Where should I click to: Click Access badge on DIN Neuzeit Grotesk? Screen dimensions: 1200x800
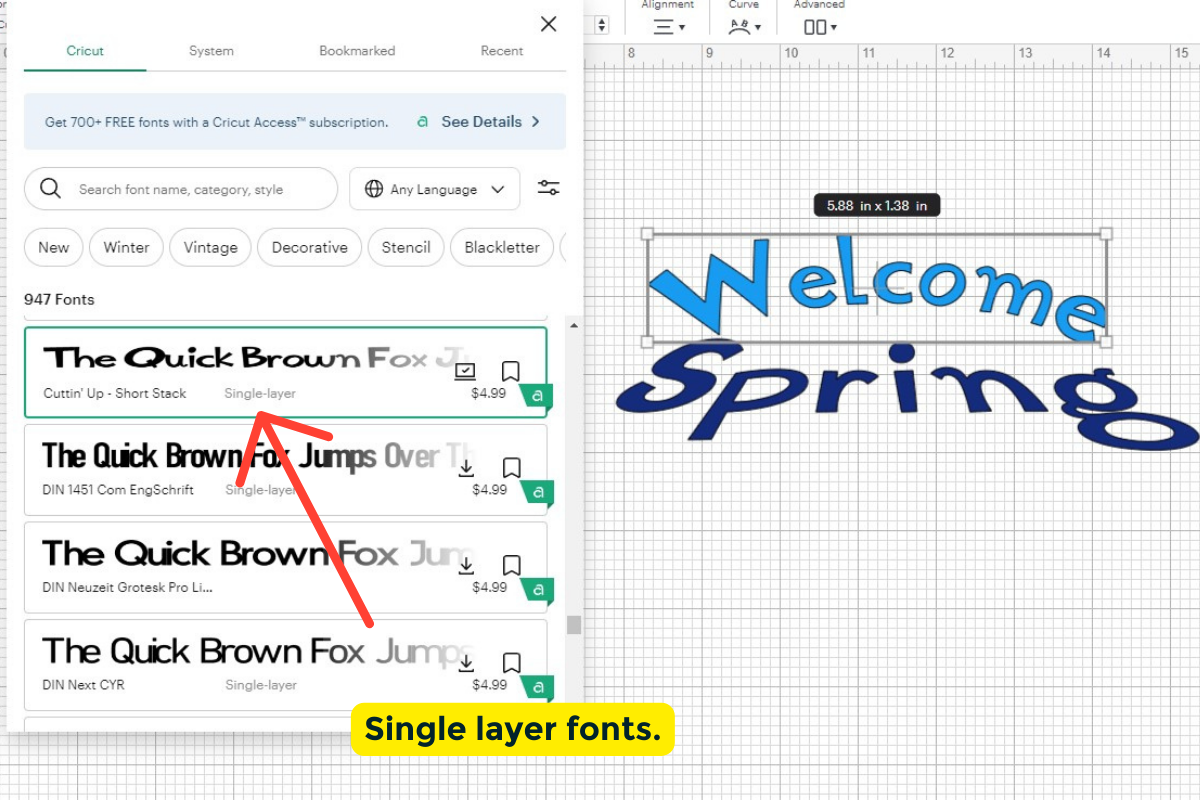pyautogui.click(x=537, y=590)
